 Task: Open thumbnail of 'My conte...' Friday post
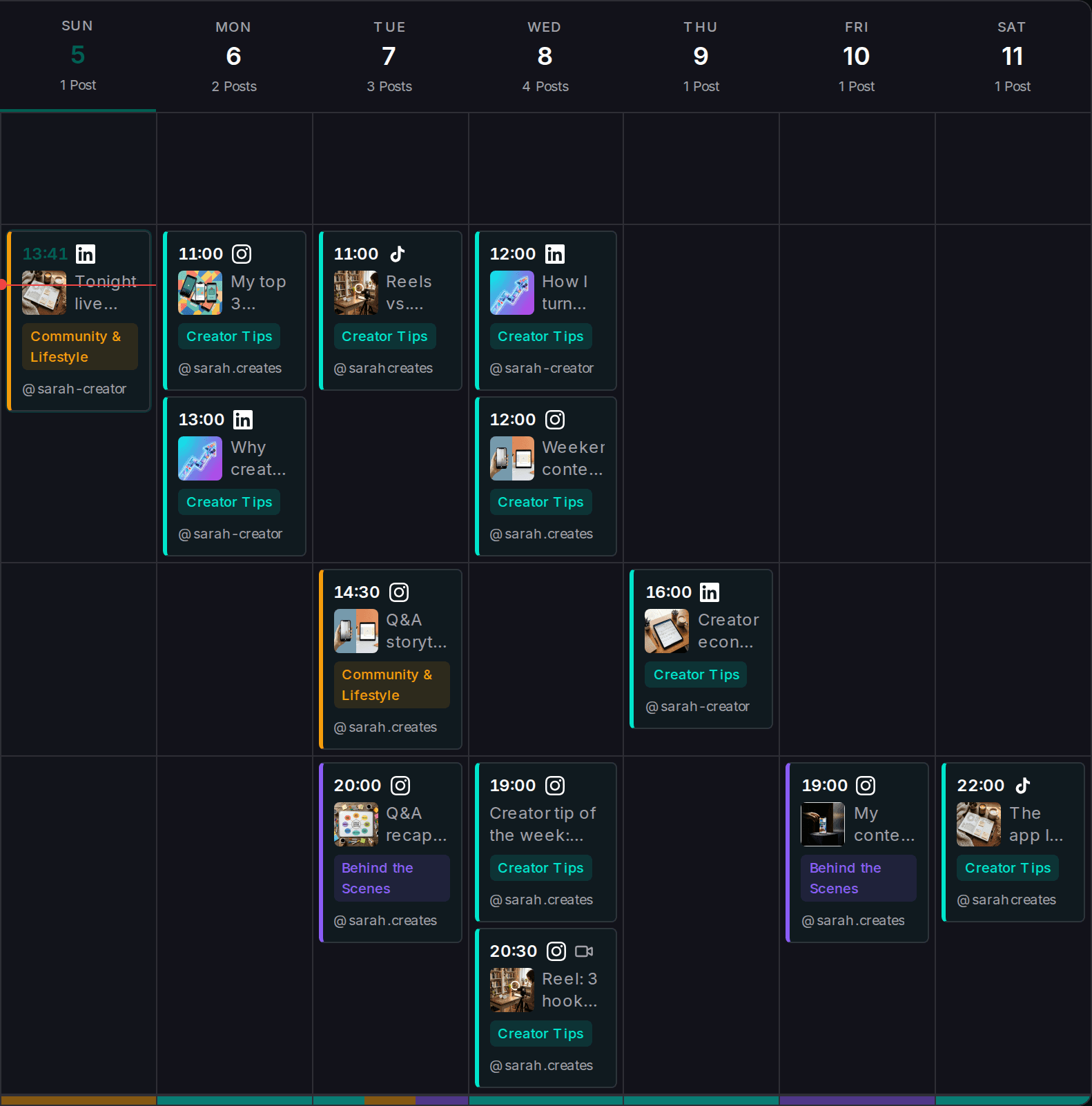click(823, 824)
